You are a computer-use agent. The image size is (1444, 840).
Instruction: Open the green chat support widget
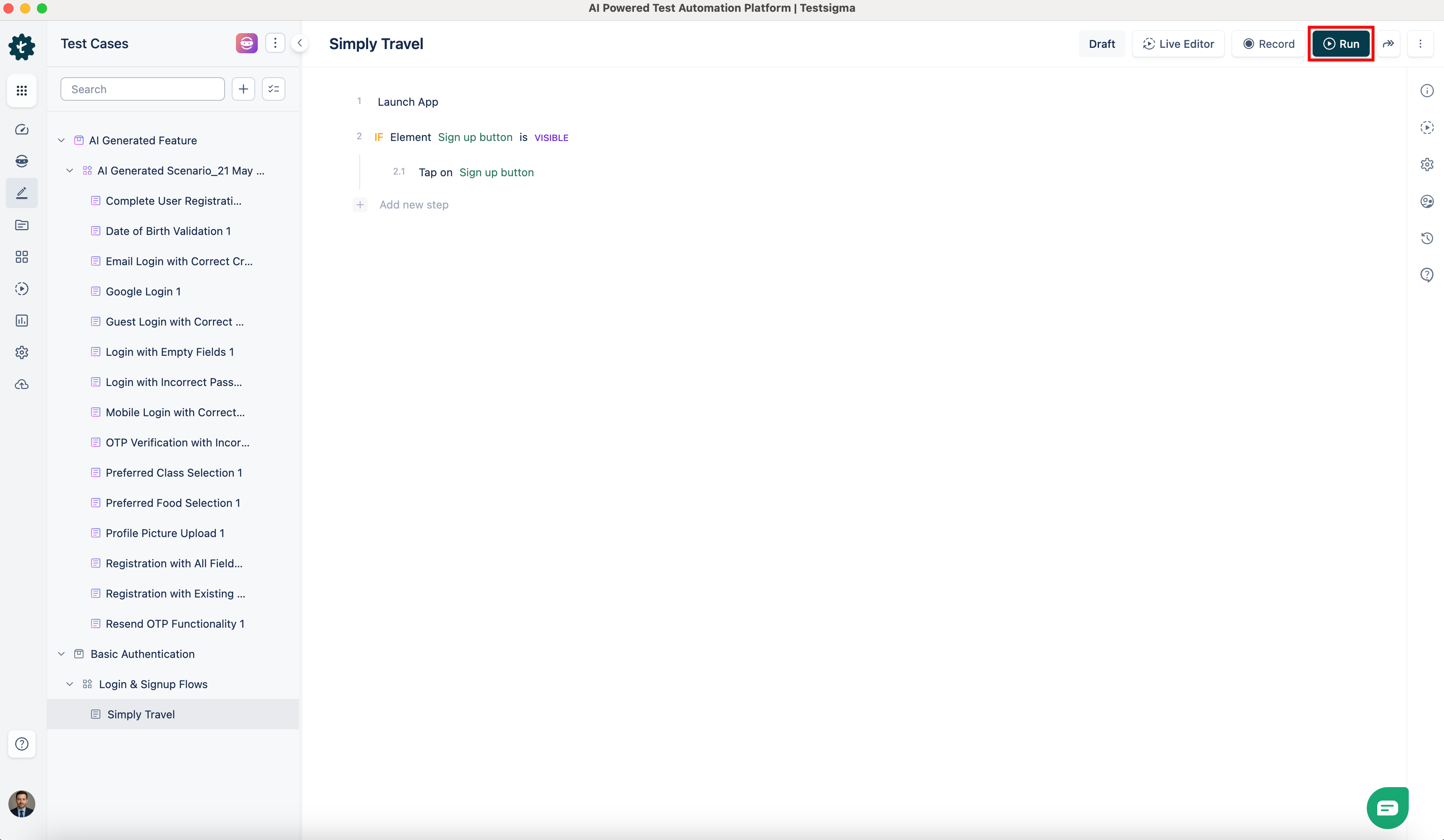click(x=1386, y=807)
